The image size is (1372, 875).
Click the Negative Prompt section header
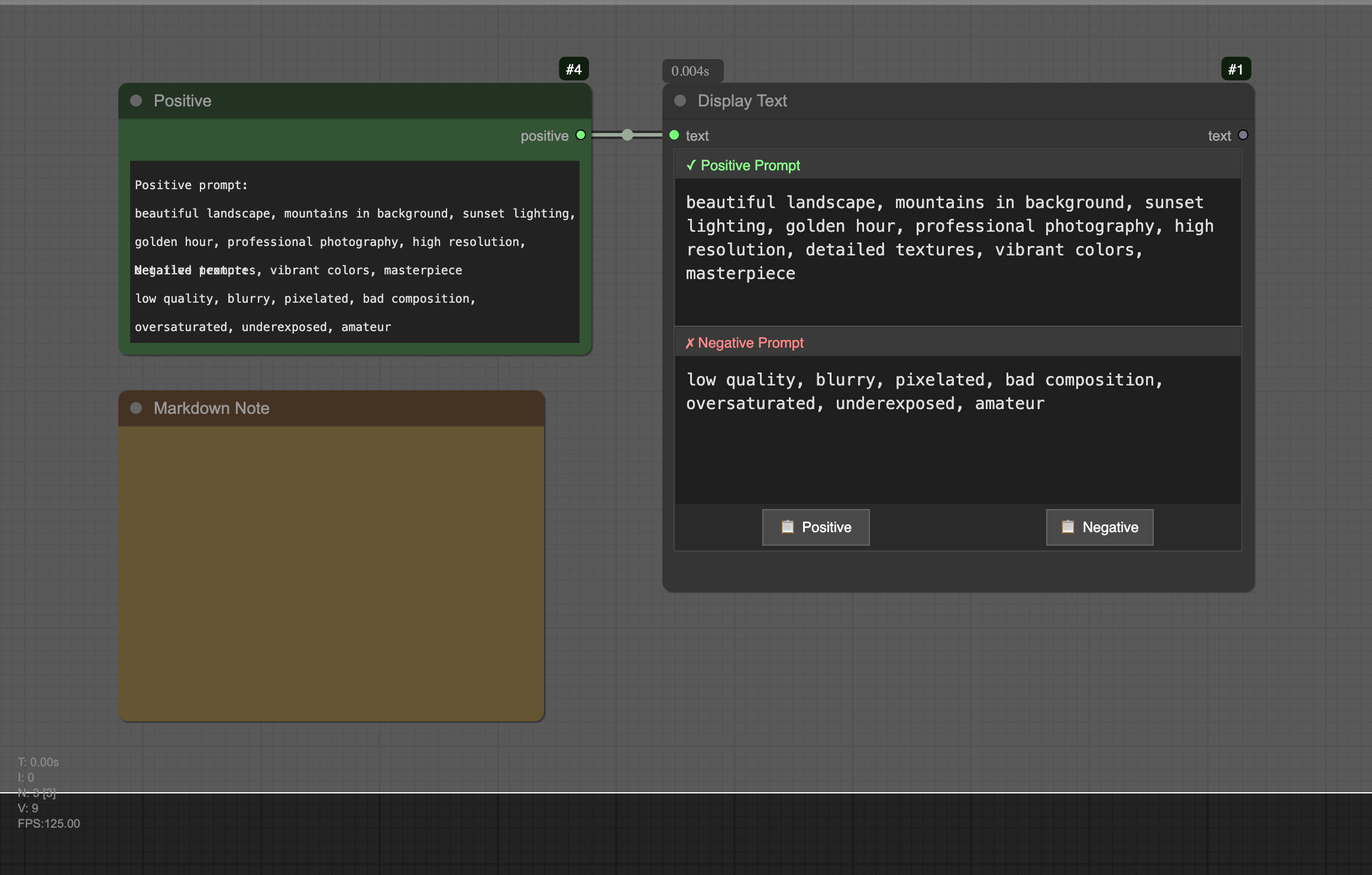(x=958, y=342)
